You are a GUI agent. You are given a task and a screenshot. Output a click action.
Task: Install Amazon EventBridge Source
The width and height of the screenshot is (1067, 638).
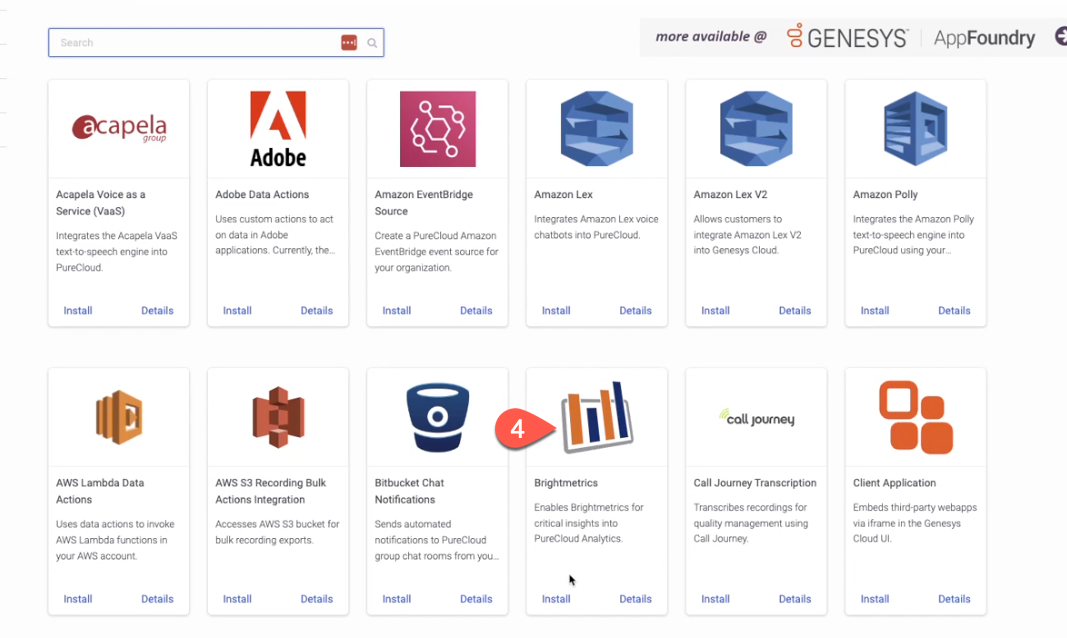396,310
